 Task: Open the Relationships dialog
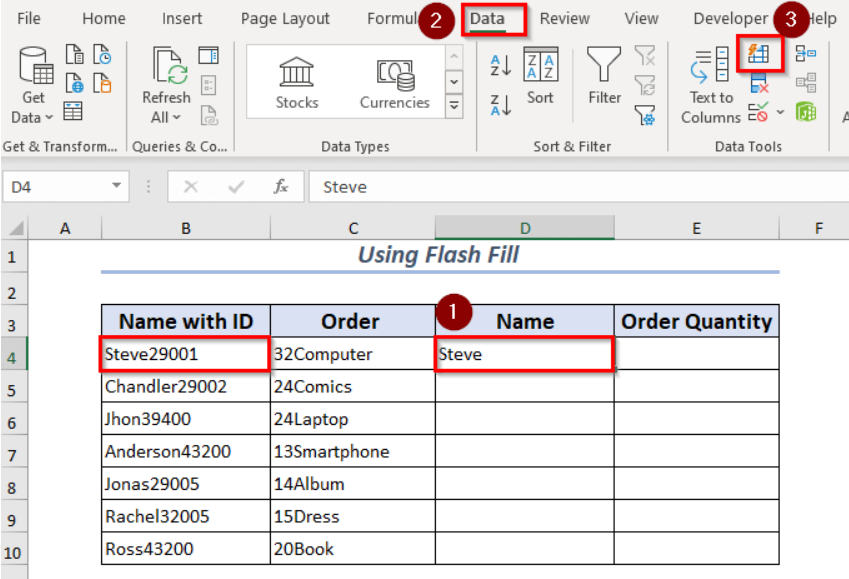(x=806, y=80)
